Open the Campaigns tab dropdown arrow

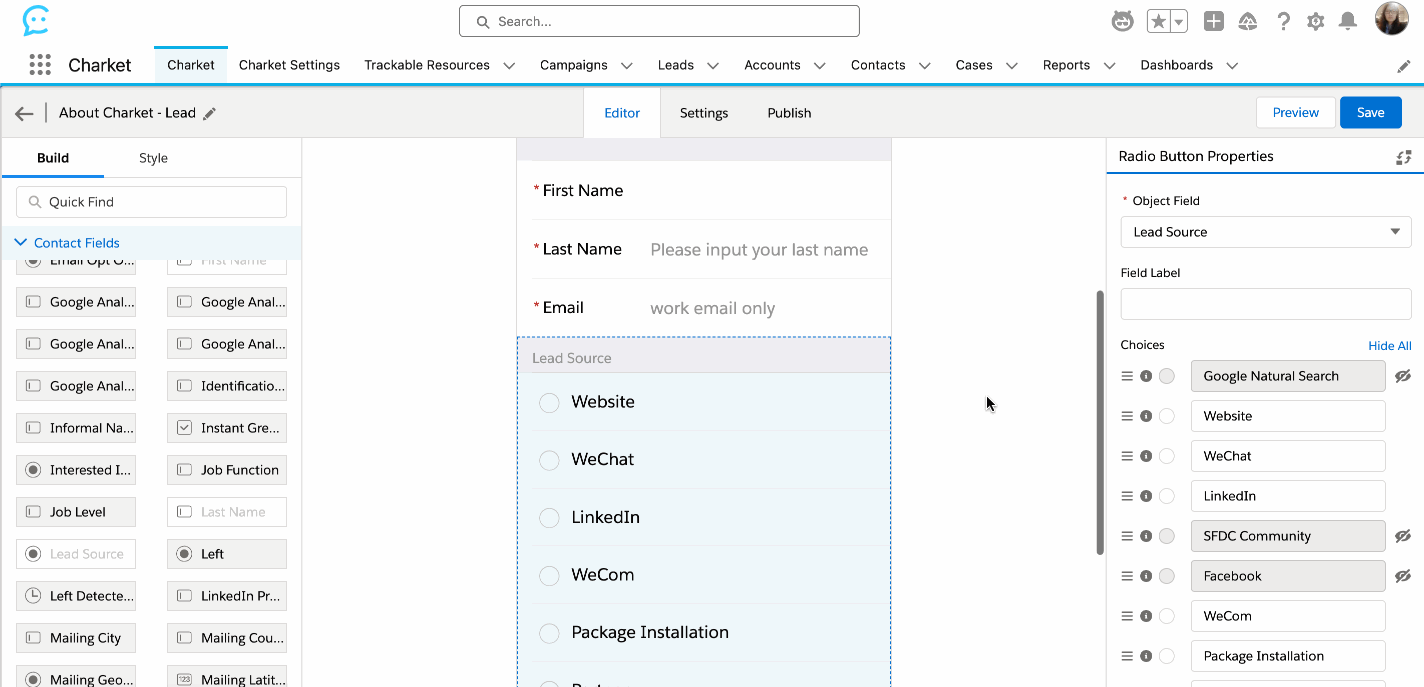coord(627,66)
